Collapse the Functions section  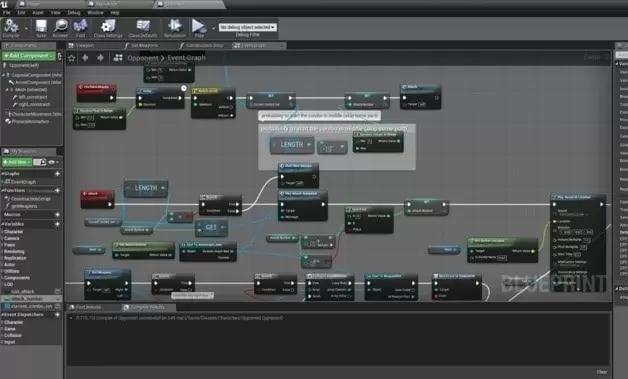click(2, 190)
